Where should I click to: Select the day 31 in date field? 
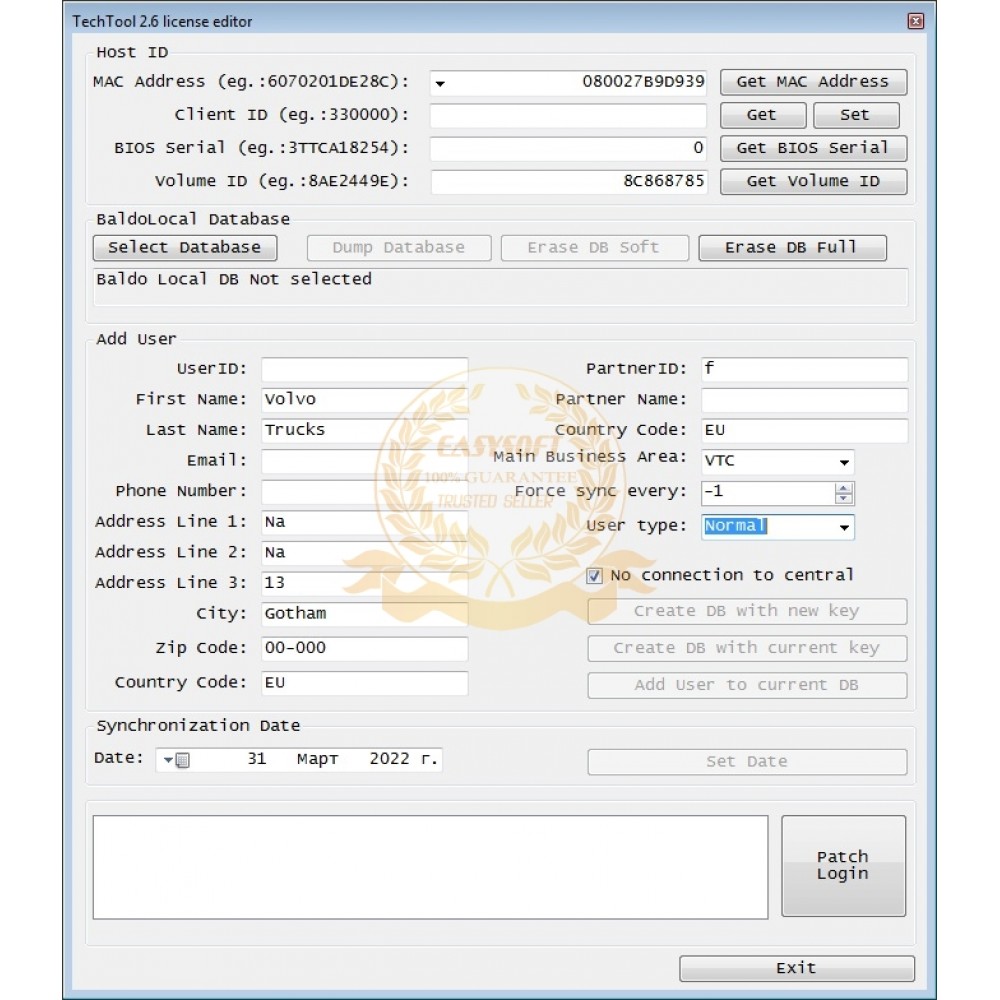pos(256,759)
